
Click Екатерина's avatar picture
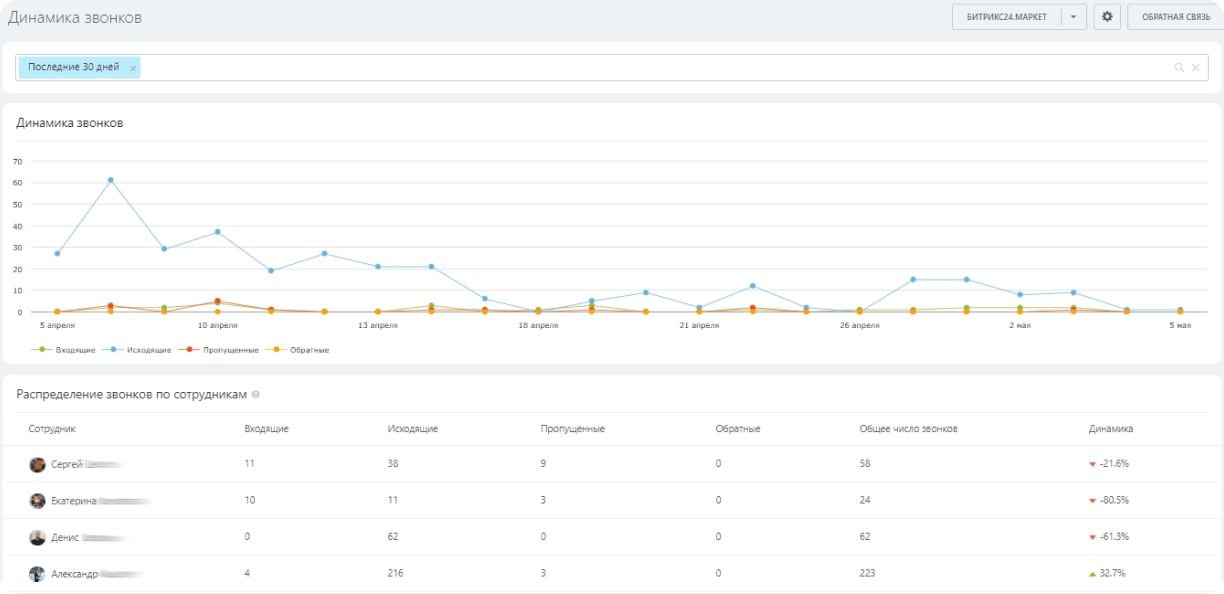point(37,501)
